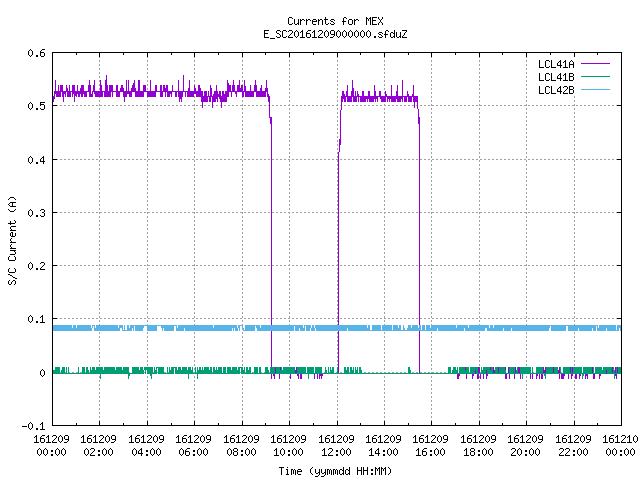Image resolution: width=640 pixels, height=480 pixels.
Task: Select the LCL41A legend label
Action: point(556,64)
